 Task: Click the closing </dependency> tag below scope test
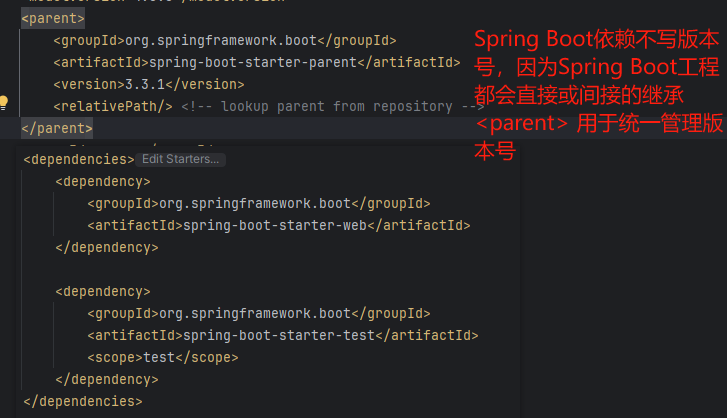107,380
